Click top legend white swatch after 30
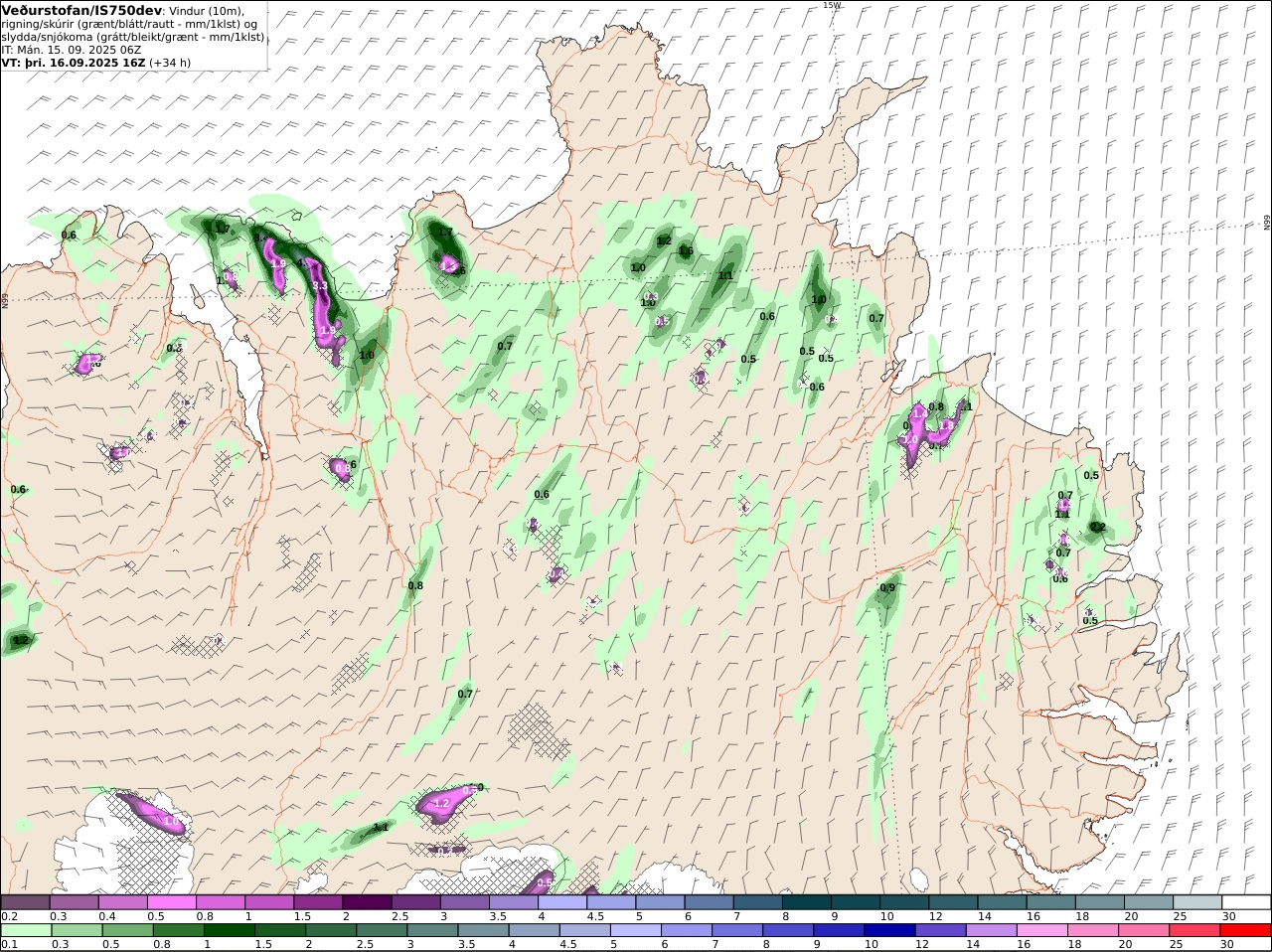 coord(1246,901)
